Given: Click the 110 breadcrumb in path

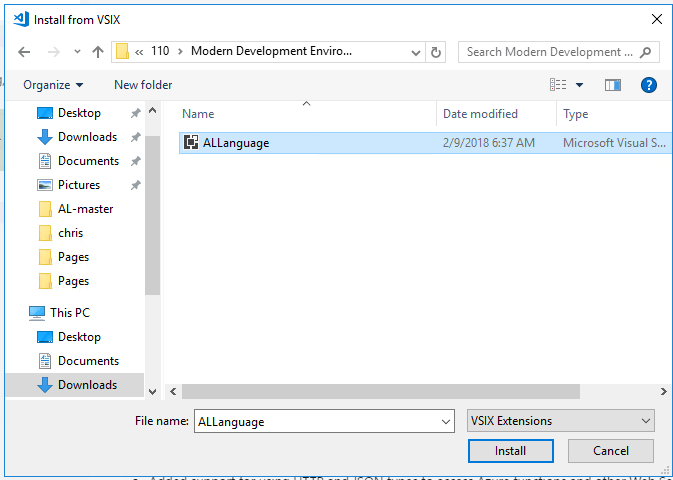Looking at the screenshot, I should 160,51.
